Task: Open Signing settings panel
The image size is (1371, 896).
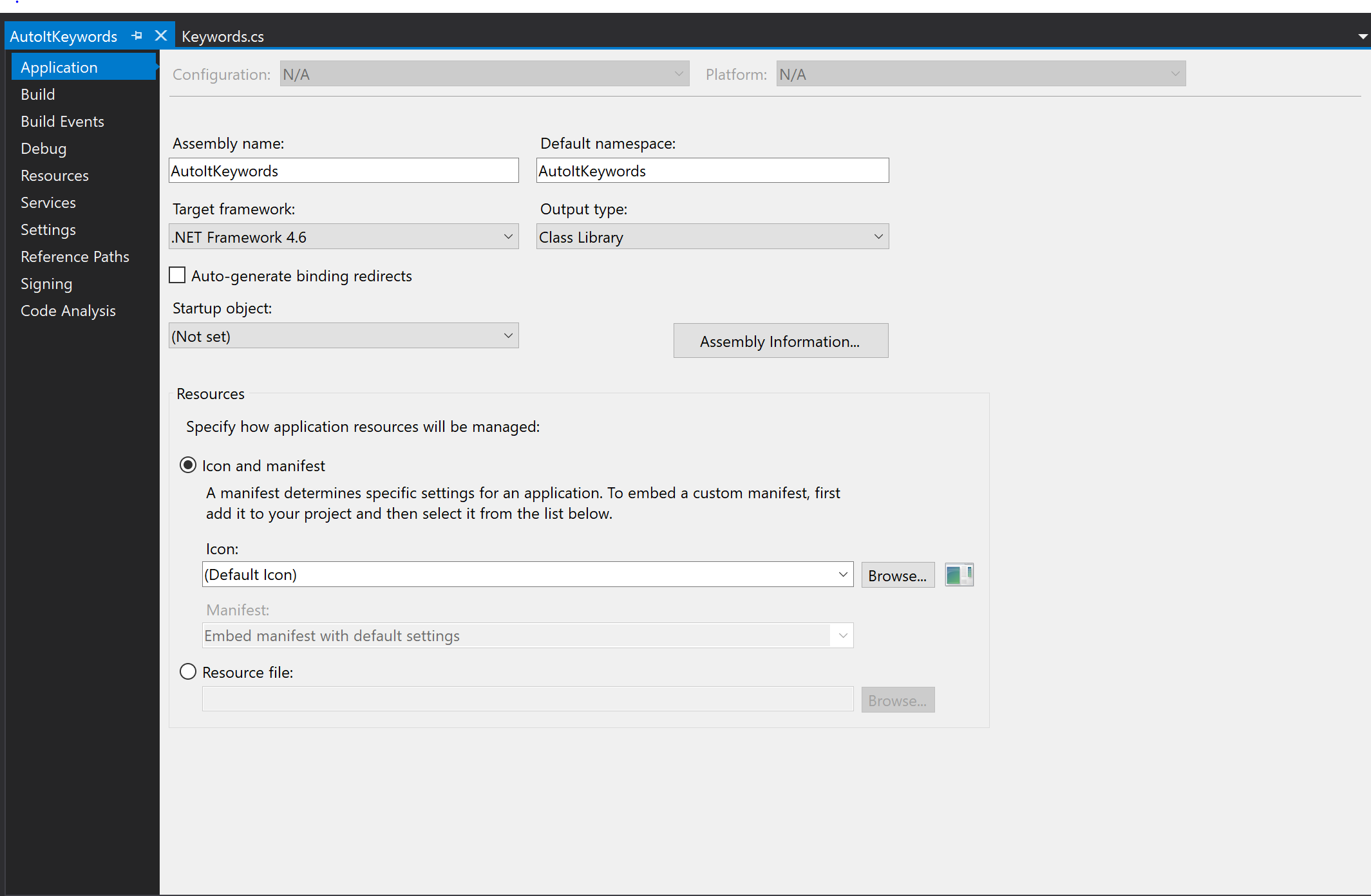Action: 47,282
